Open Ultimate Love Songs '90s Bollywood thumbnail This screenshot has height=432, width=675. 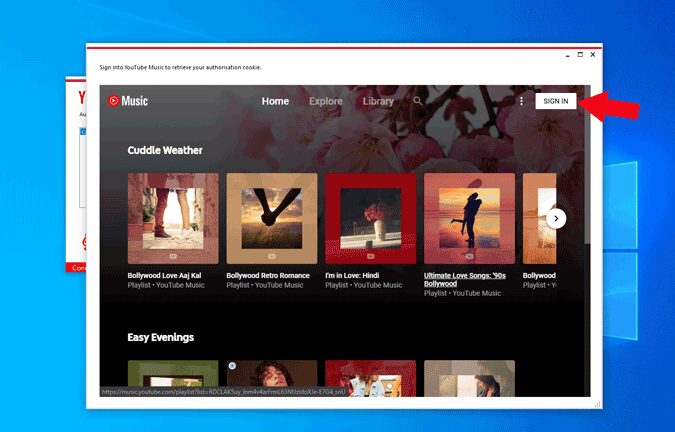469,219
